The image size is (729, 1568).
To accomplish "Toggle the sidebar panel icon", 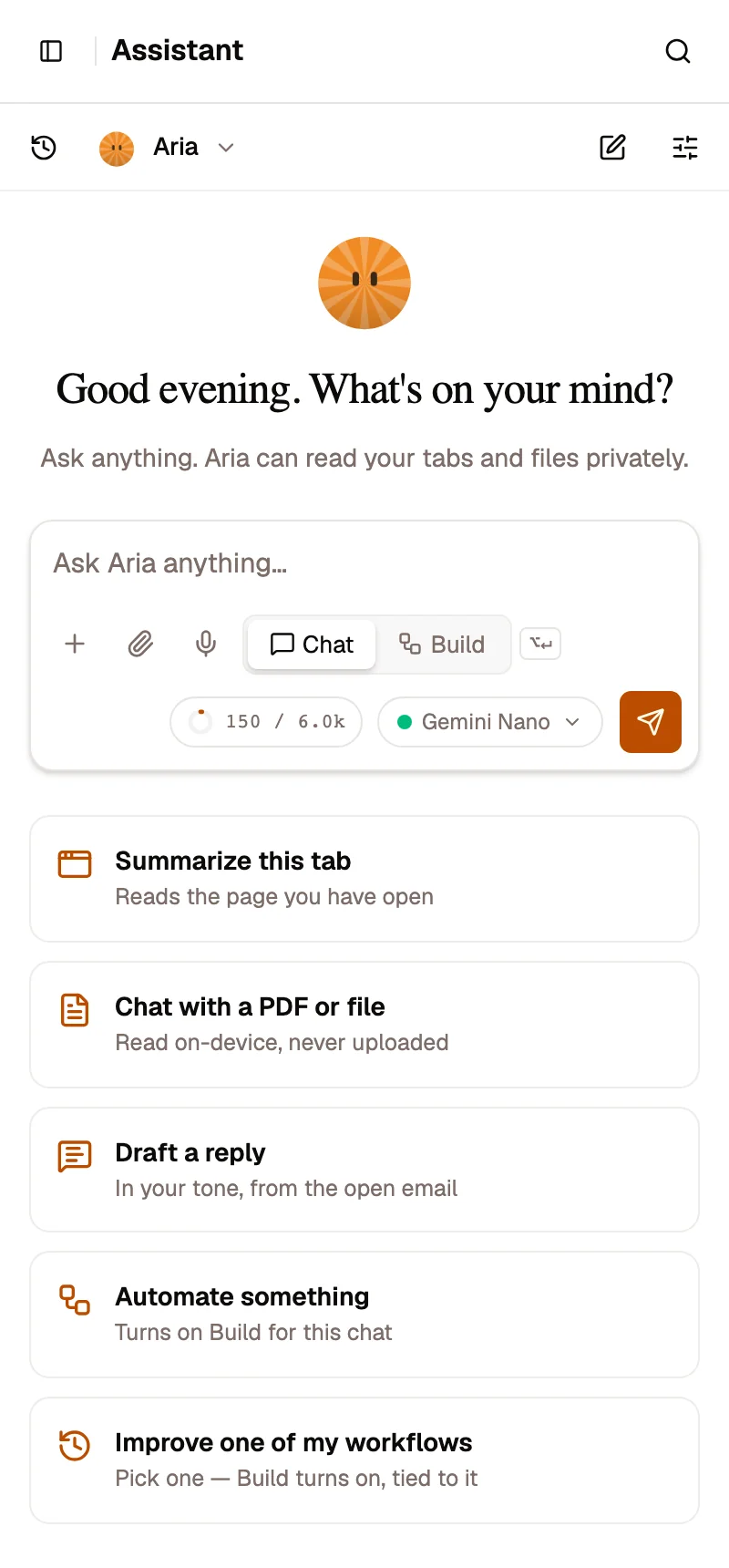I will [x=52, y=51].
